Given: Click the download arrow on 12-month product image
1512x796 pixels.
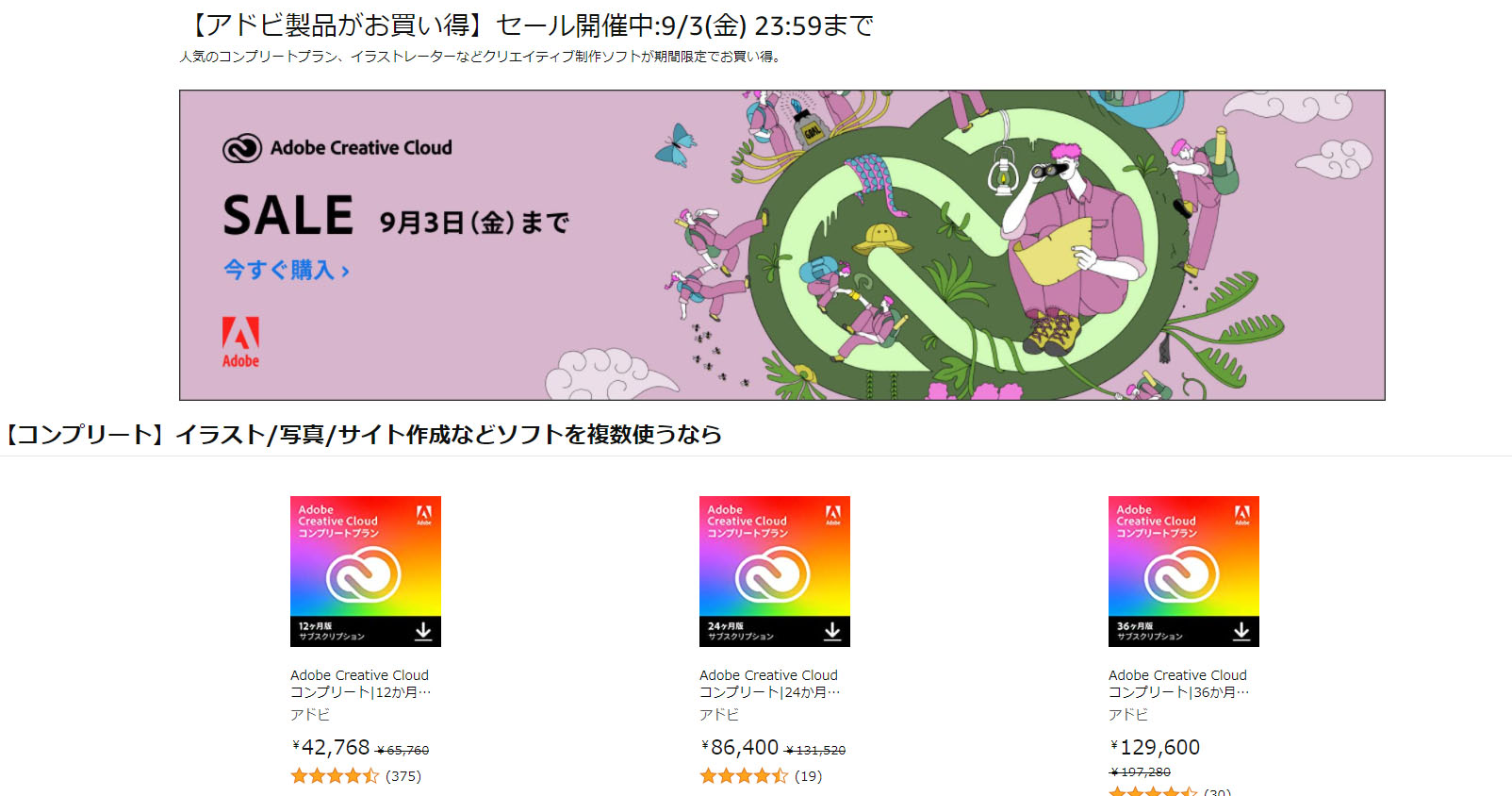Looking at the screenshot, I should click(423, 631).
